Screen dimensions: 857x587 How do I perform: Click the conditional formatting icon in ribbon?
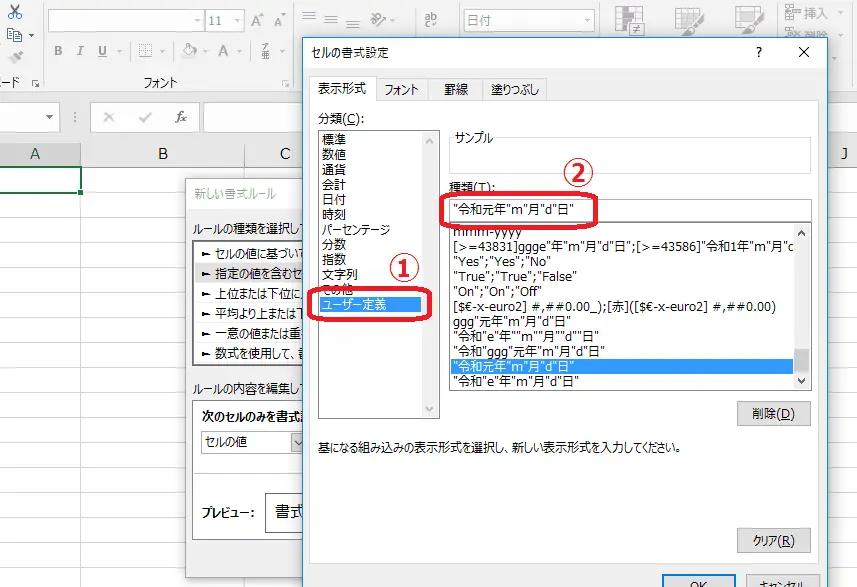point(629,20)
